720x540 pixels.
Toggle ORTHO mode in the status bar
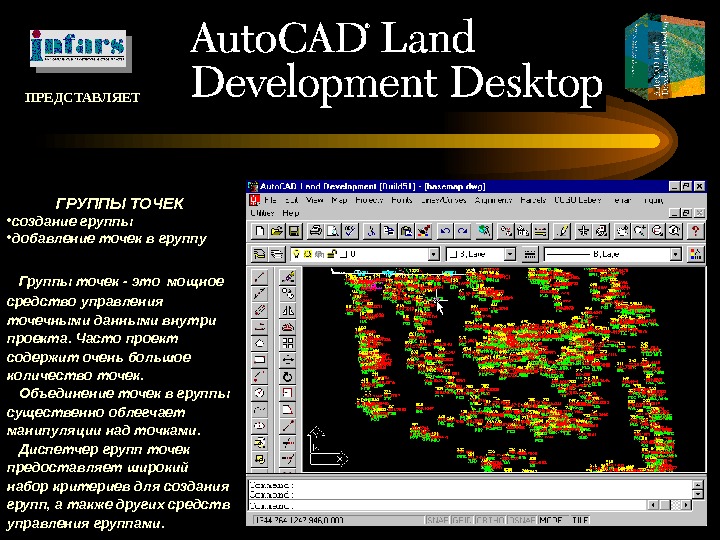(490, 520)
